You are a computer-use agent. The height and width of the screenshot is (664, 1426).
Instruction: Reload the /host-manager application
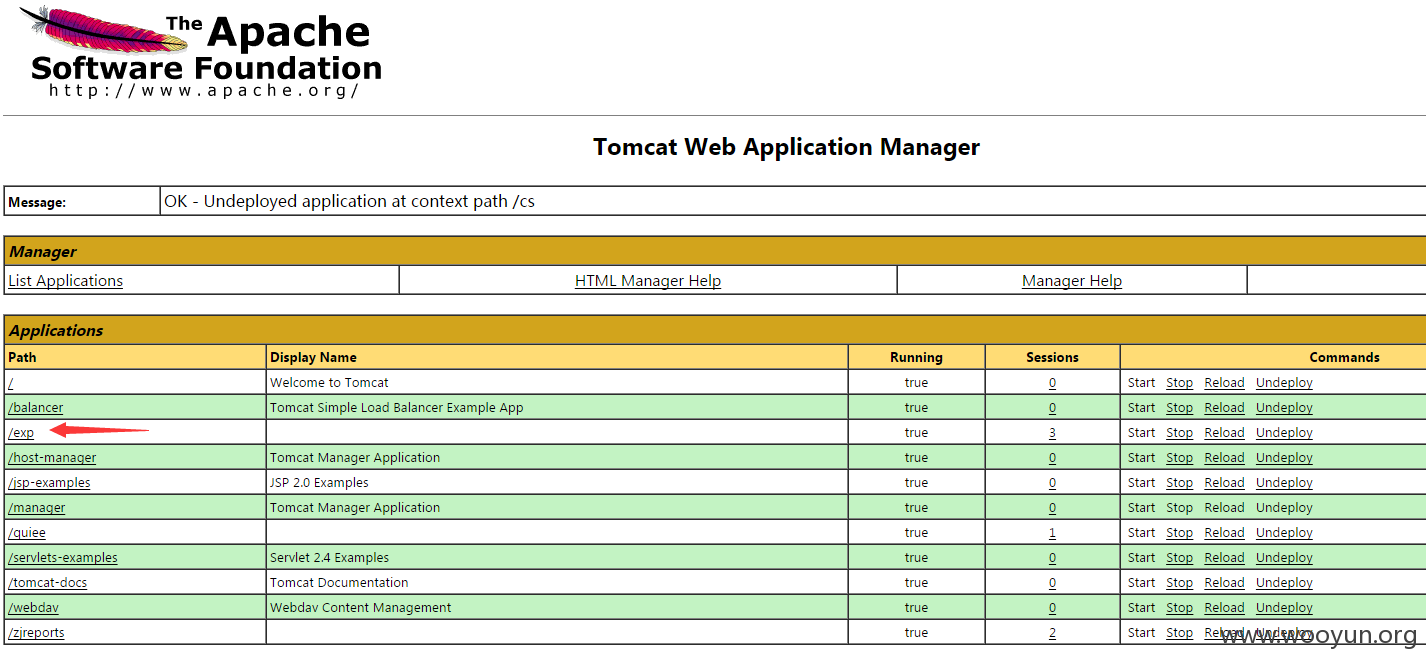[1224, 458]
